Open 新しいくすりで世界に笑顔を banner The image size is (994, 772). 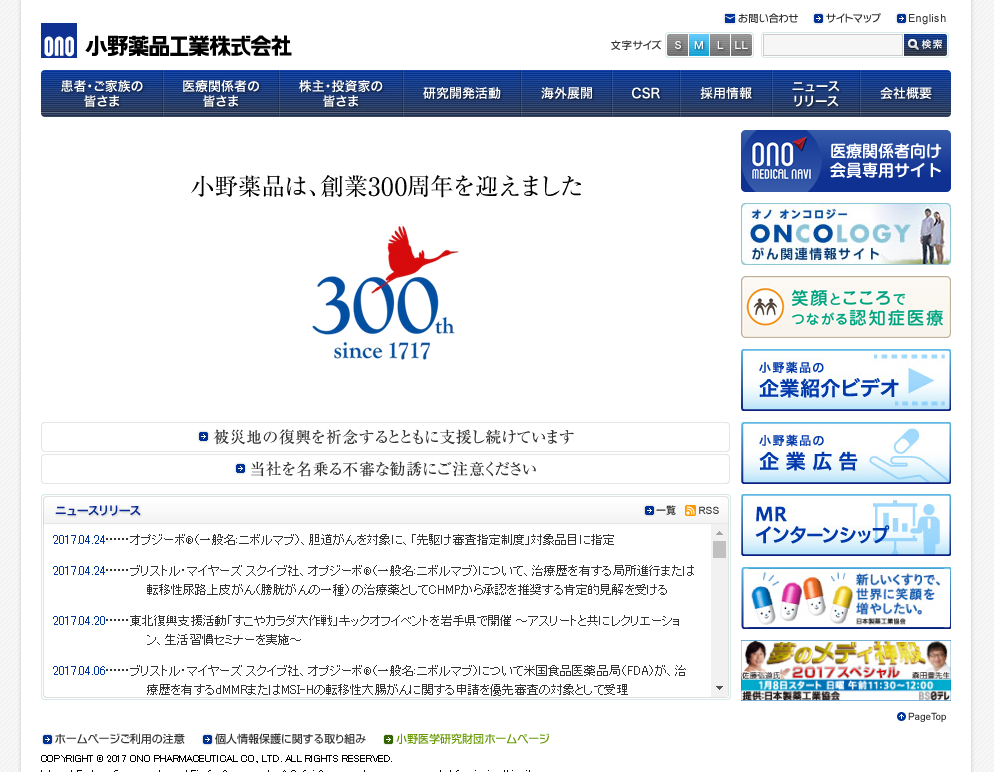[846, 598]
